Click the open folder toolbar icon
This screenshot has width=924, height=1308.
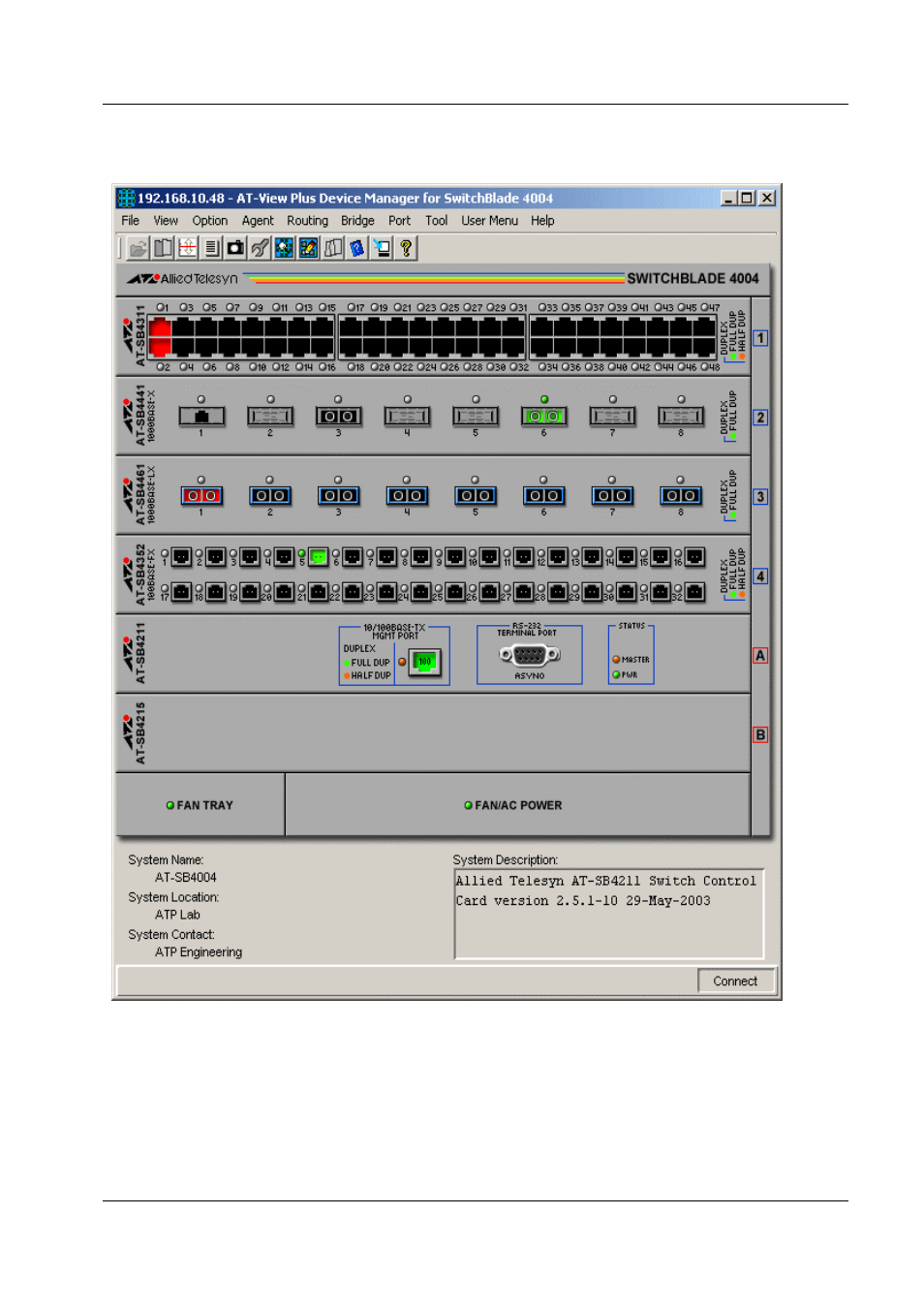[x=139, y=248]
